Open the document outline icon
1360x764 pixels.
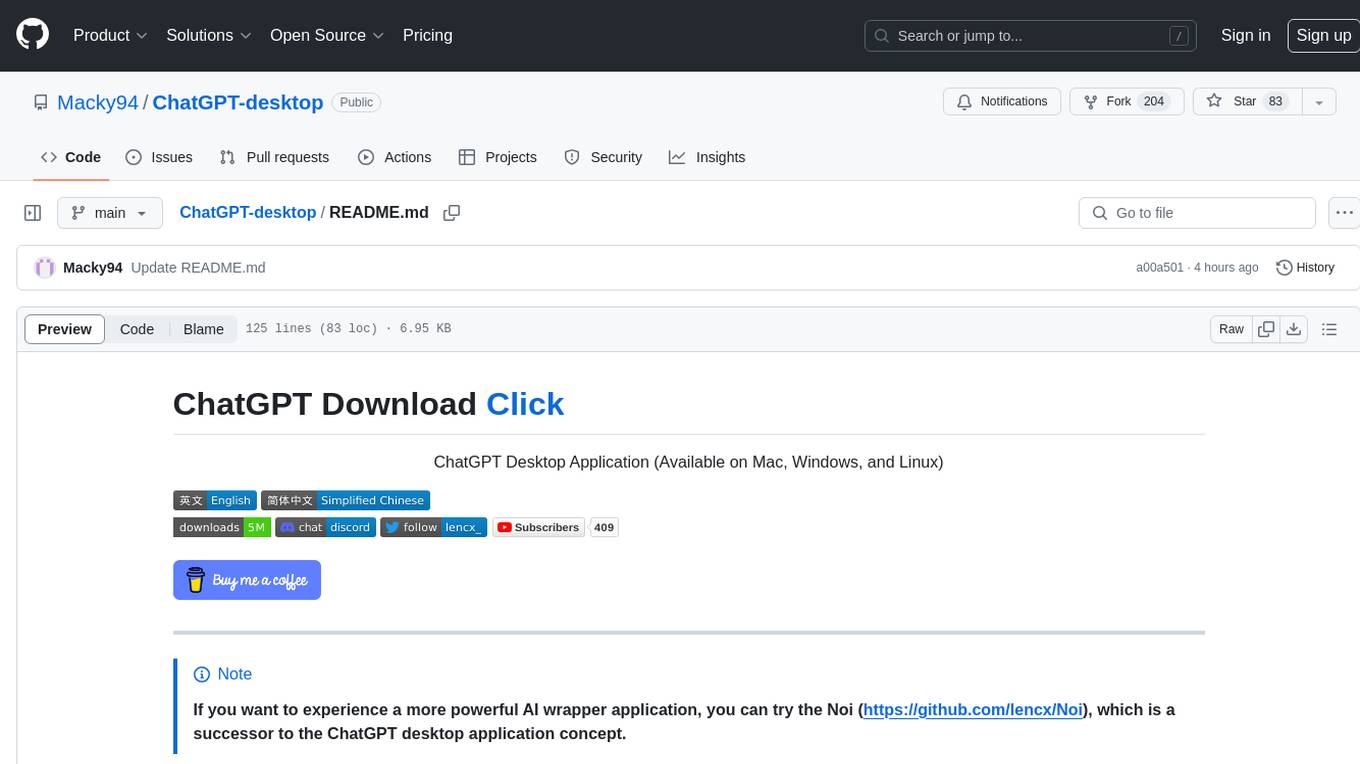pos(1329,329)
